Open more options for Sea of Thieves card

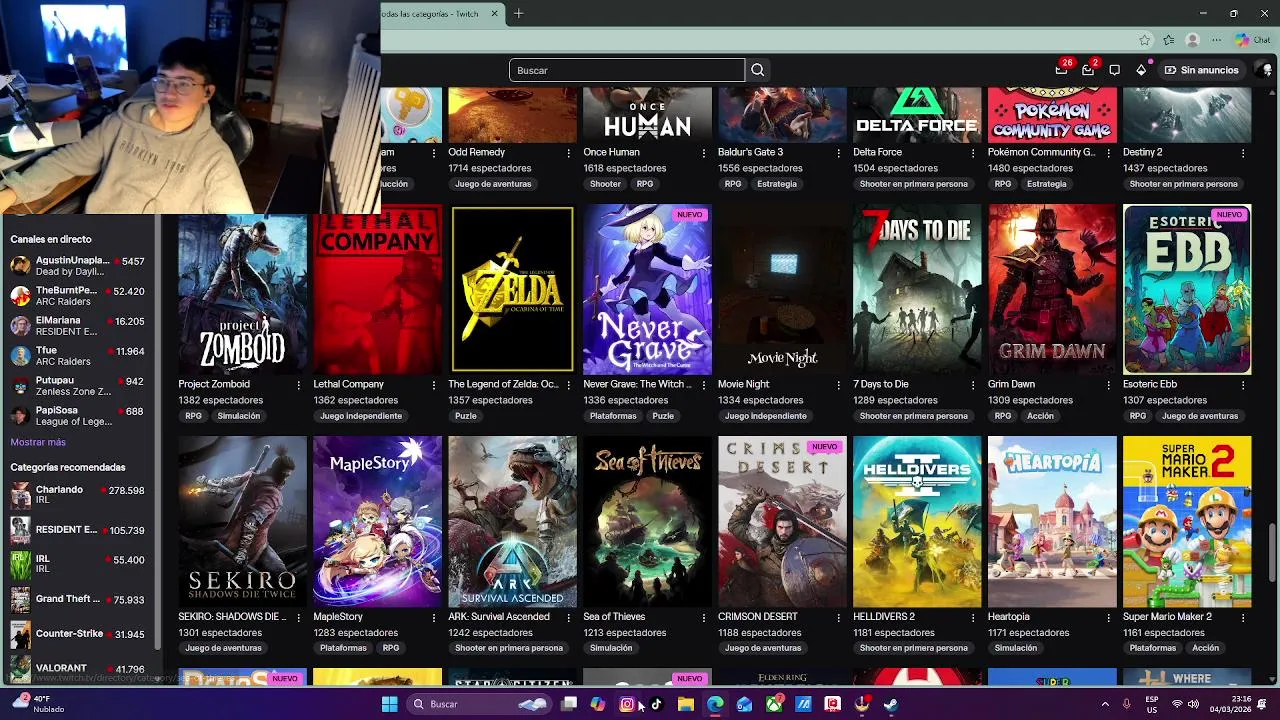coord(703,617)
